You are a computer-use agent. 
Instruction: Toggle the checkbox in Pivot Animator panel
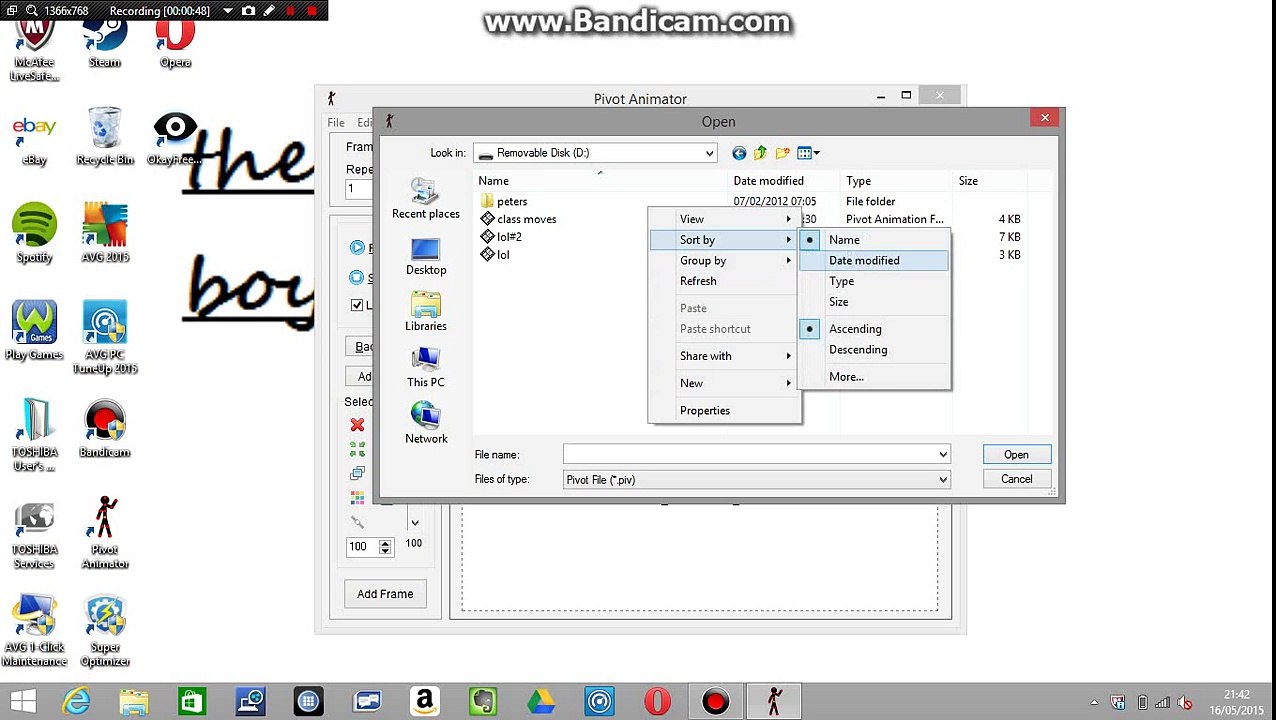357,305
